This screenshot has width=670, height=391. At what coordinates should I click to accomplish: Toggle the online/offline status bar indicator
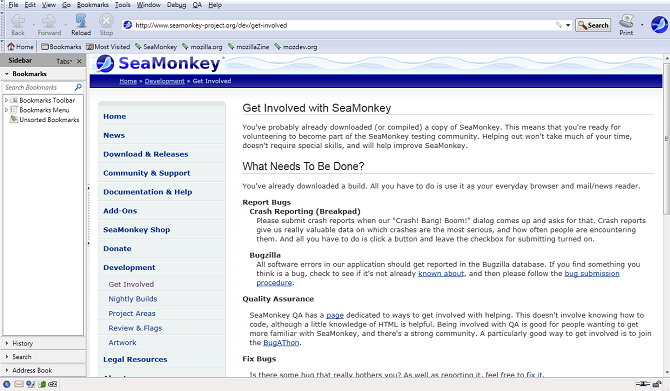pos(643,384)
